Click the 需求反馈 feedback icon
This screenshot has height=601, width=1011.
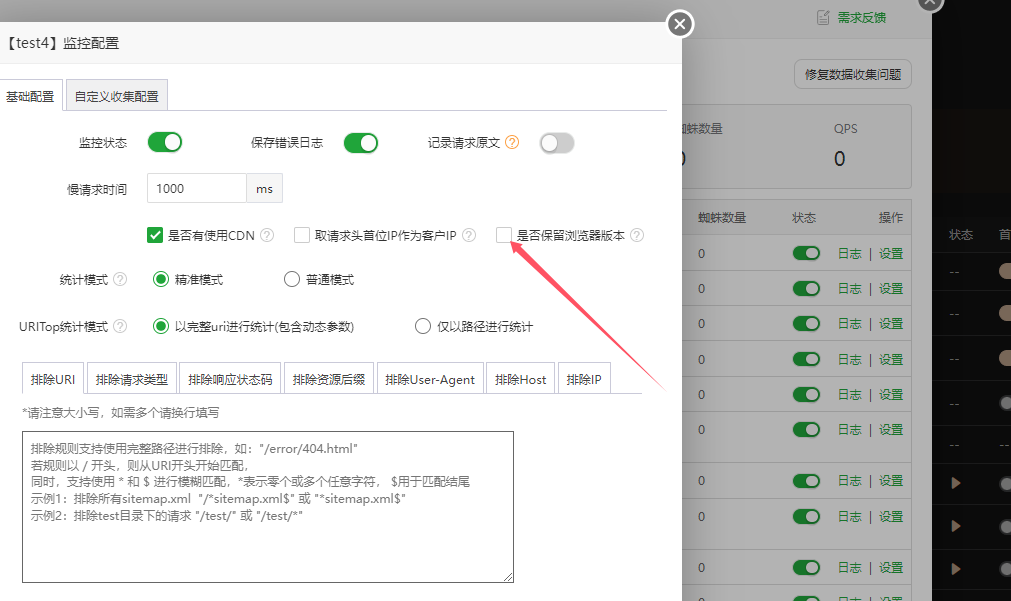click(823, 17)
